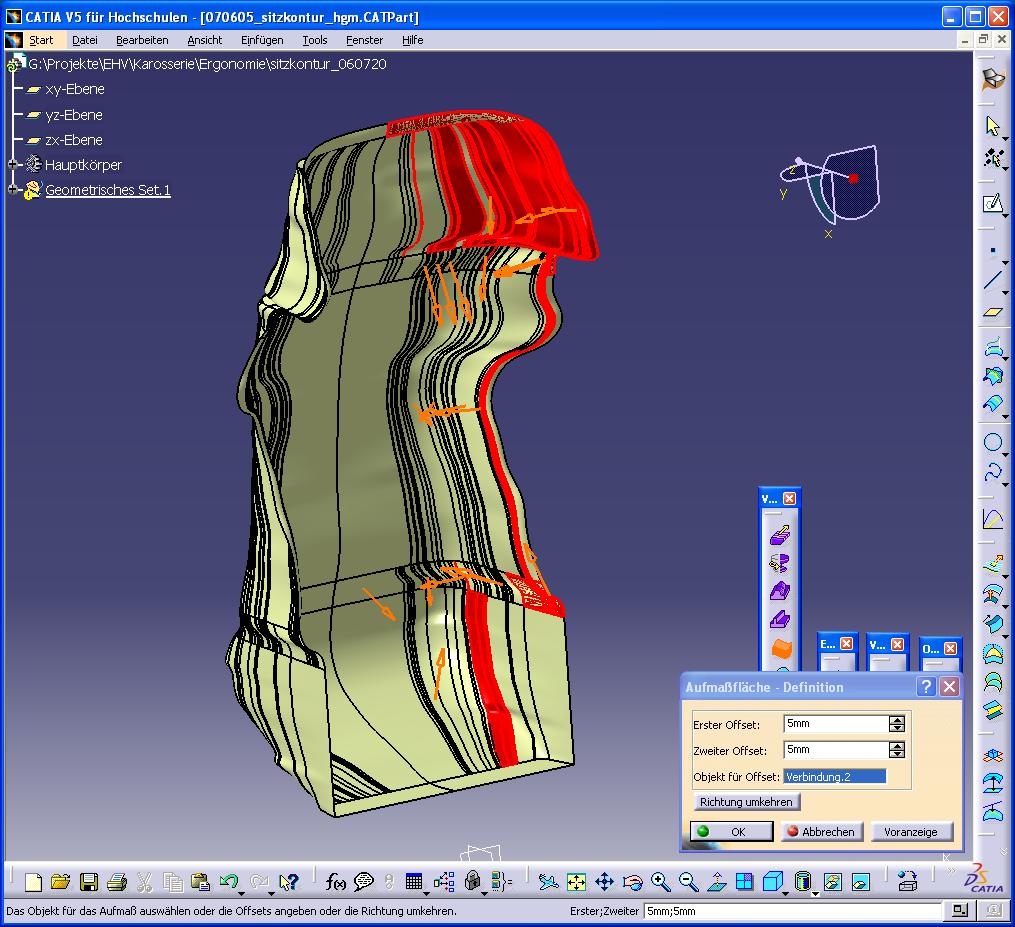Open a file with the folder icon
This screenshot has height=927, width=1015.
[x=60, y=882]
